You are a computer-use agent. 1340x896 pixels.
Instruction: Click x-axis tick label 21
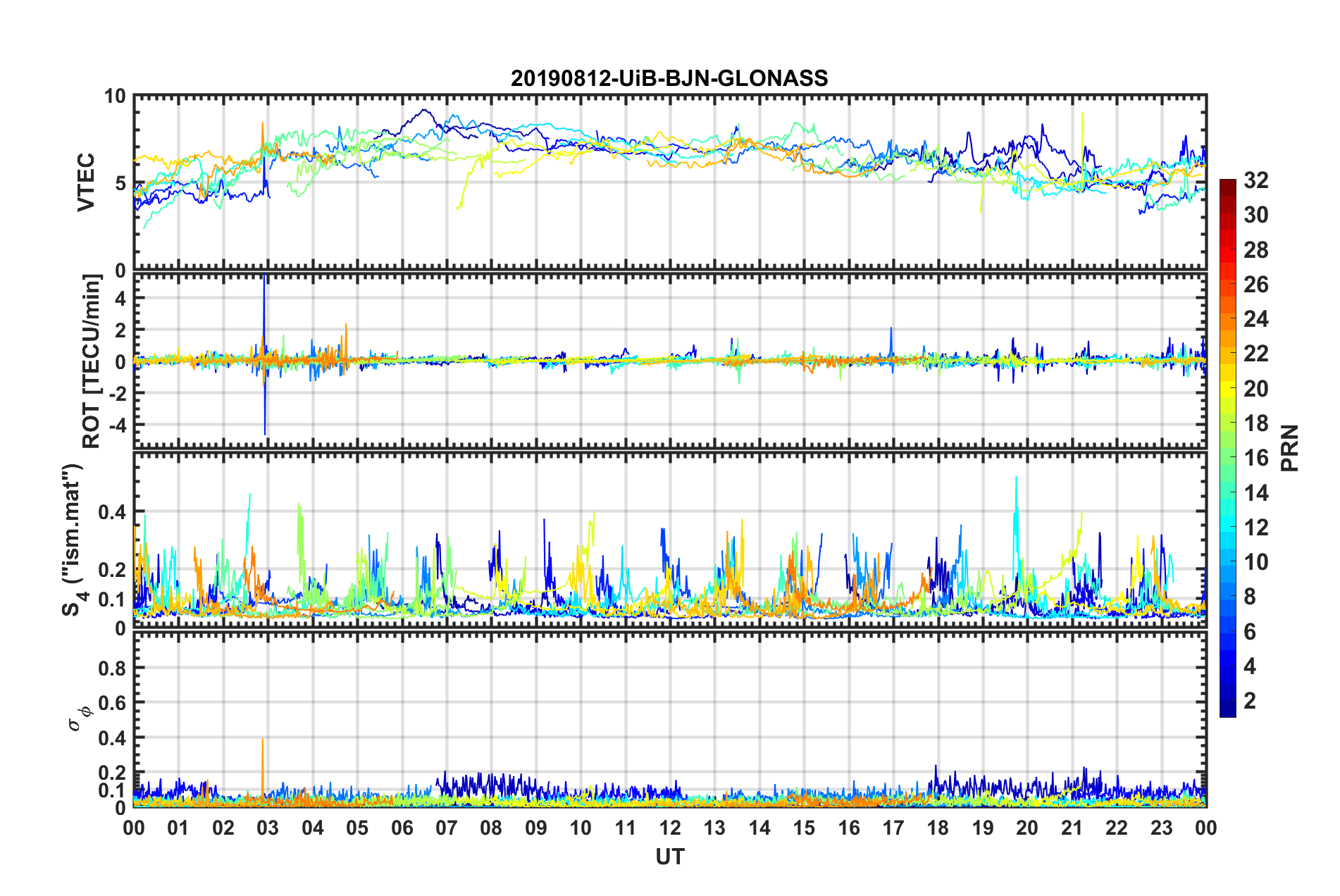[x=1072, y=828]
